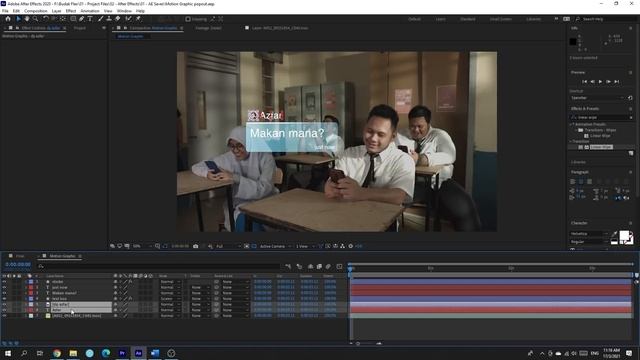640x360 pixels.
Task: Open track matte dropdown for 'just now' layer
Action: 200,287
